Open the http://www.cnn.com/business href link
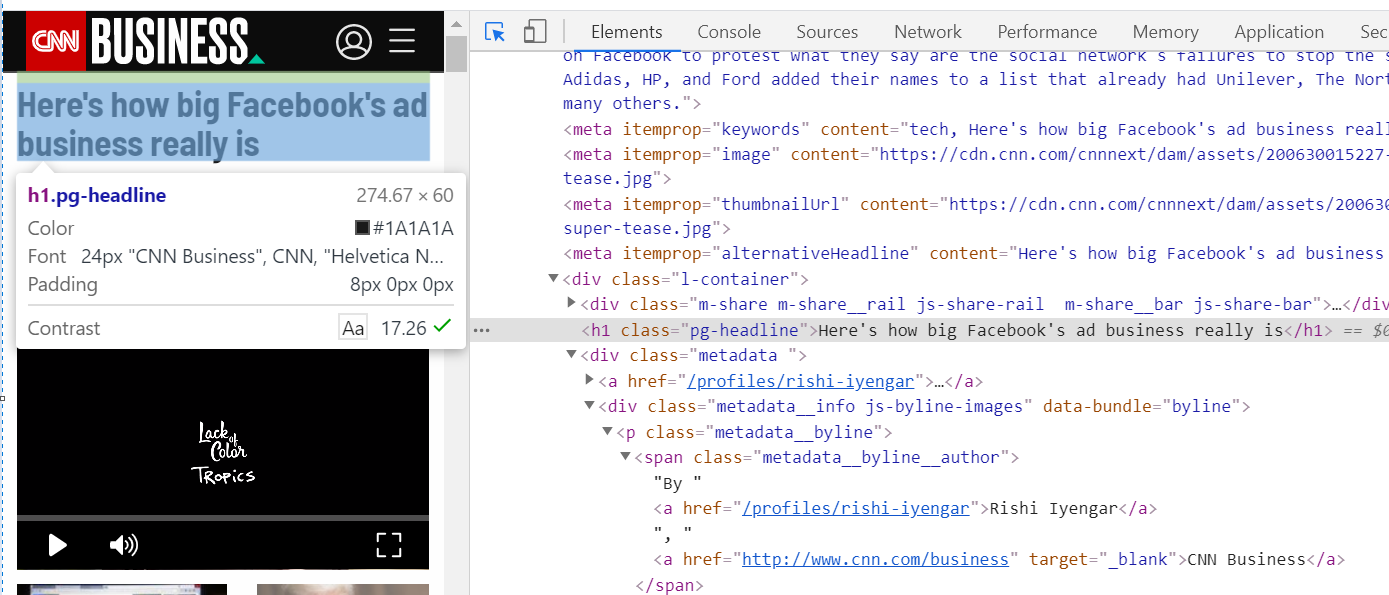Image resolution: width=1389 pixels, height=595 pixels. tap(875, 559)
